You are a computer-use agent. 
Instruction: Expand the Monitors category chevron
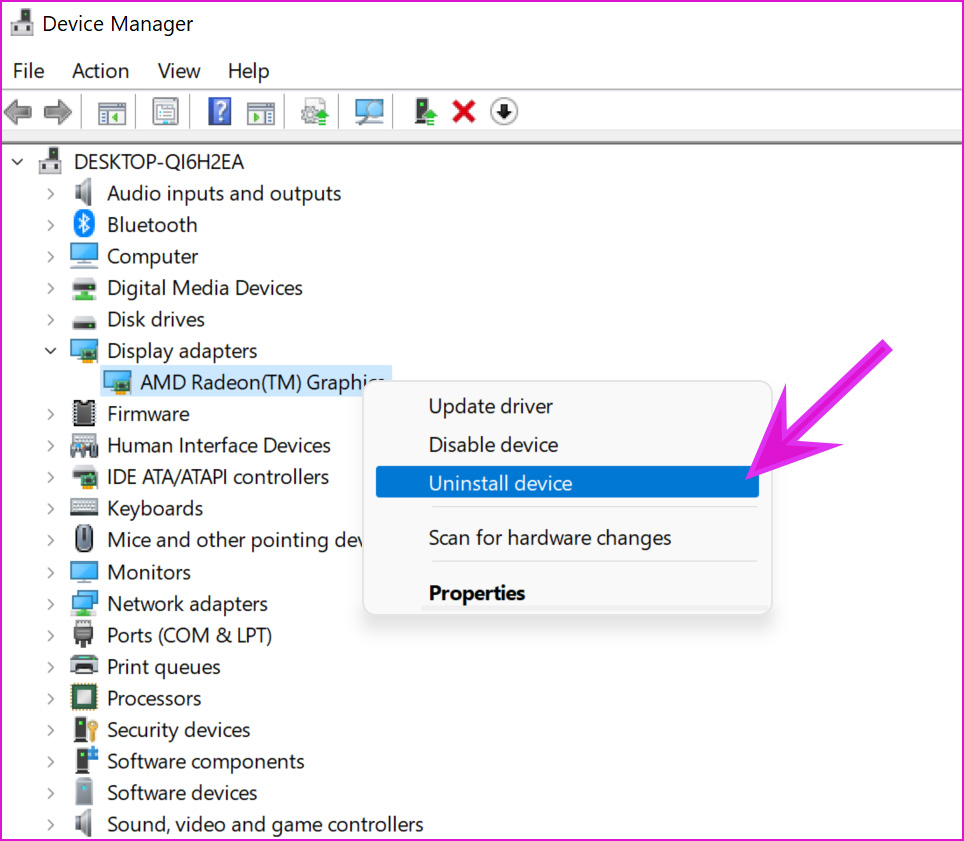pyautogui.click(x=50, y=572)
